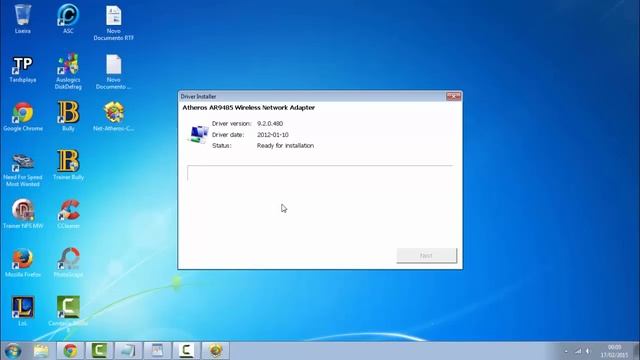Open the Windows Start menu orb
Screen dimensions: 640x360
[x=13, y=351]
